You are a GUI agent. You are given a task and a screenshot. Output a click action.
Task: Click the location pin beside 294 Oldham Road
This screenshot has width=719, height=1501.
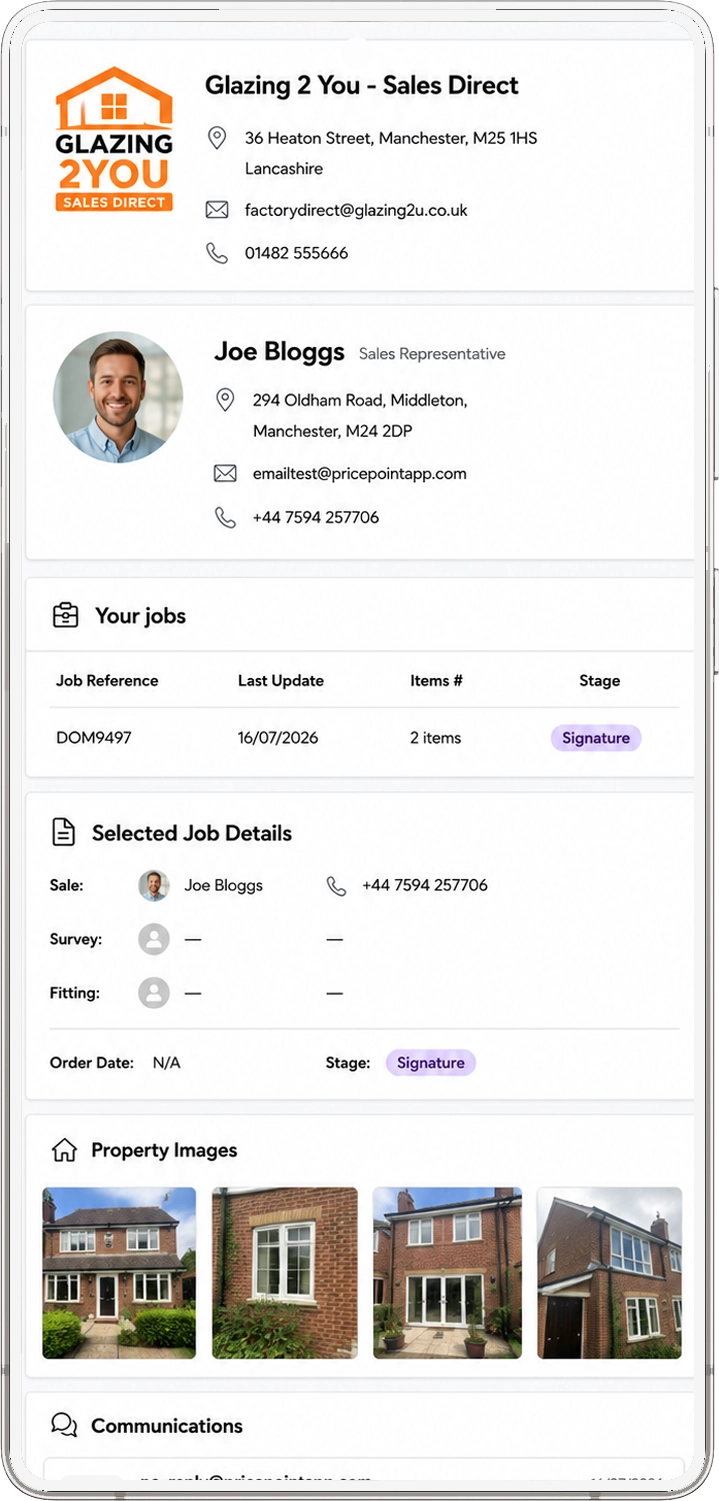click(225, 400)
